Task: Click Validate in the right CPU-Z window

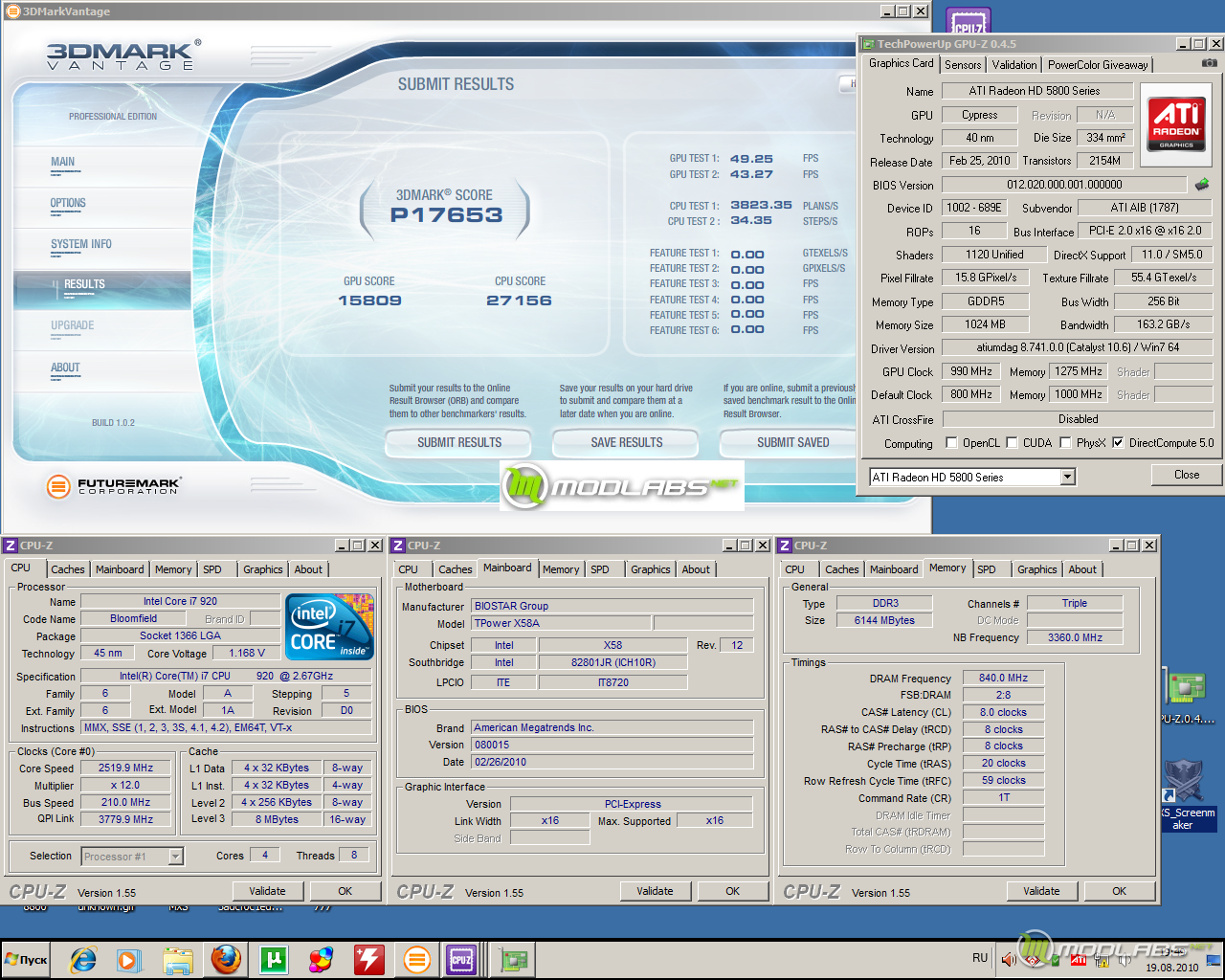Action: (x=1041, y=891)
